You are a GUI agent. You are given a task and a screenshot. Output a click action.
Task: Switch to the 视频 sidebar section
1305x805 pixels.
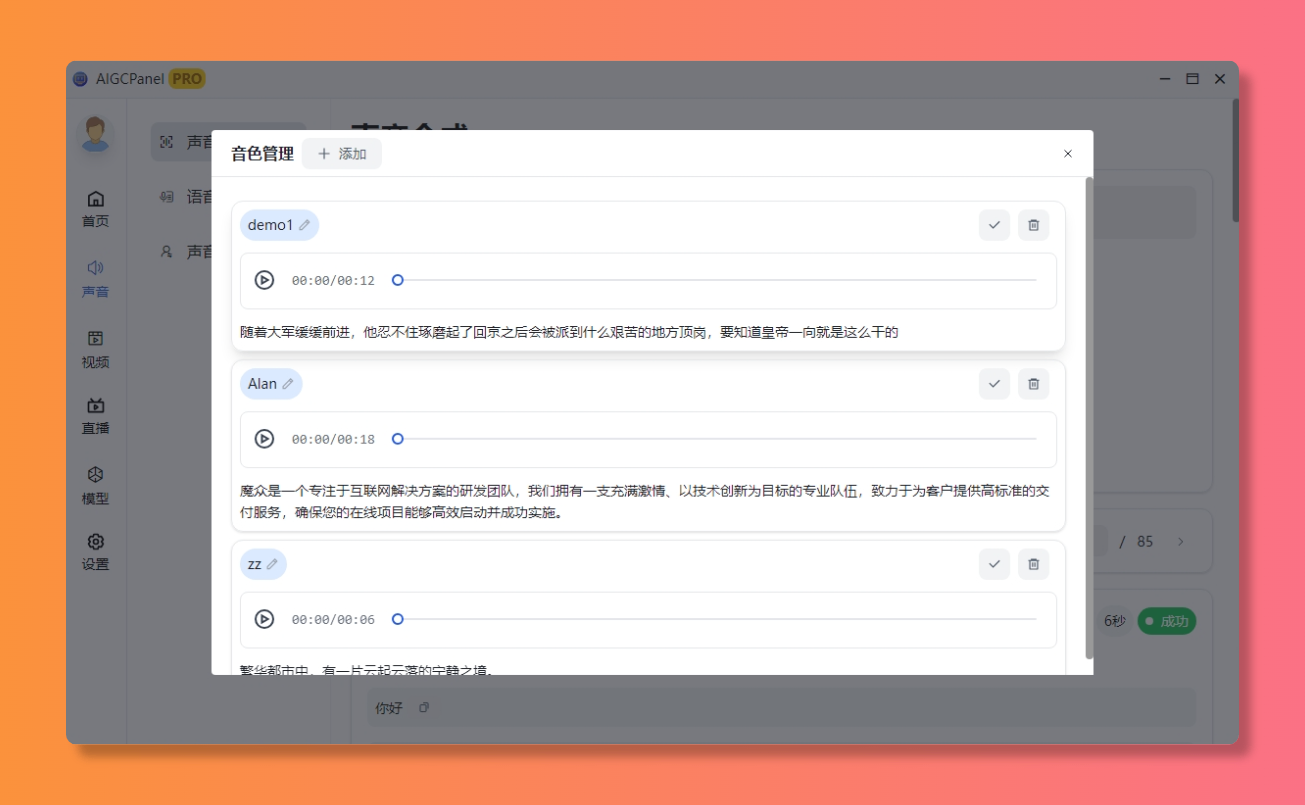pos(95,349)
